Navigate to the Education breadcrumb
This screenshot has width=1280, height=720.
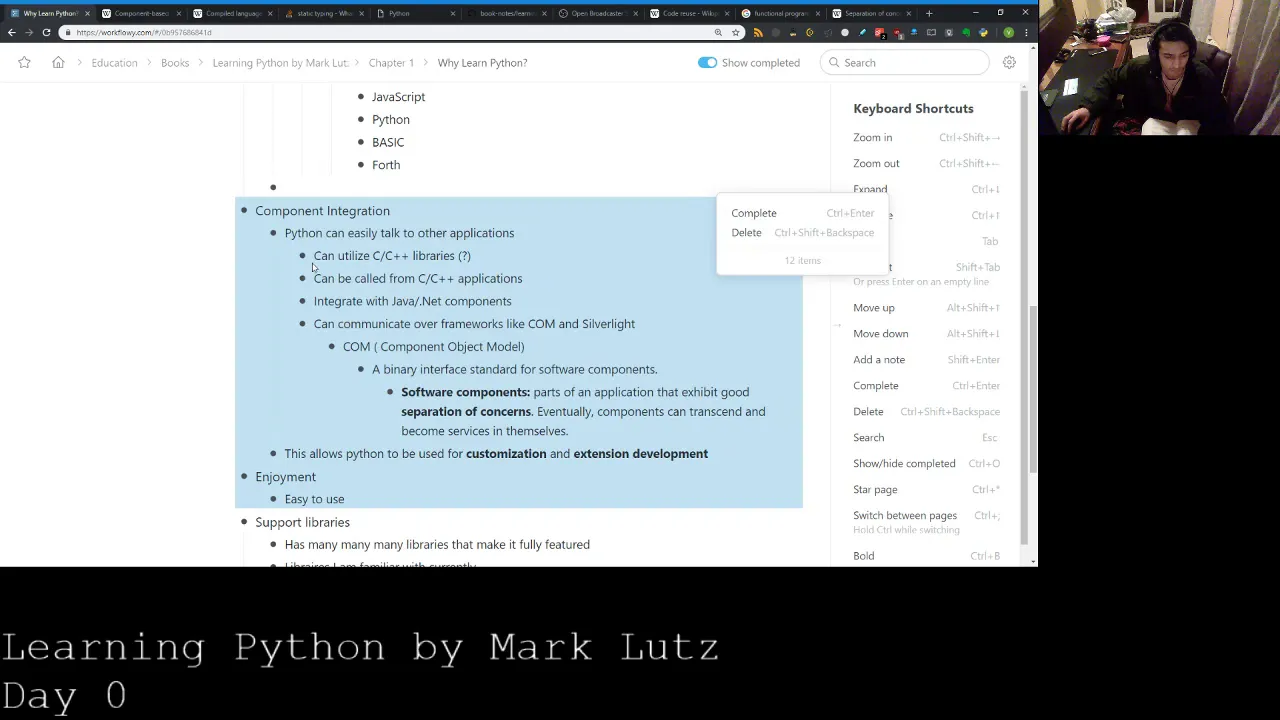coord(114,62)
